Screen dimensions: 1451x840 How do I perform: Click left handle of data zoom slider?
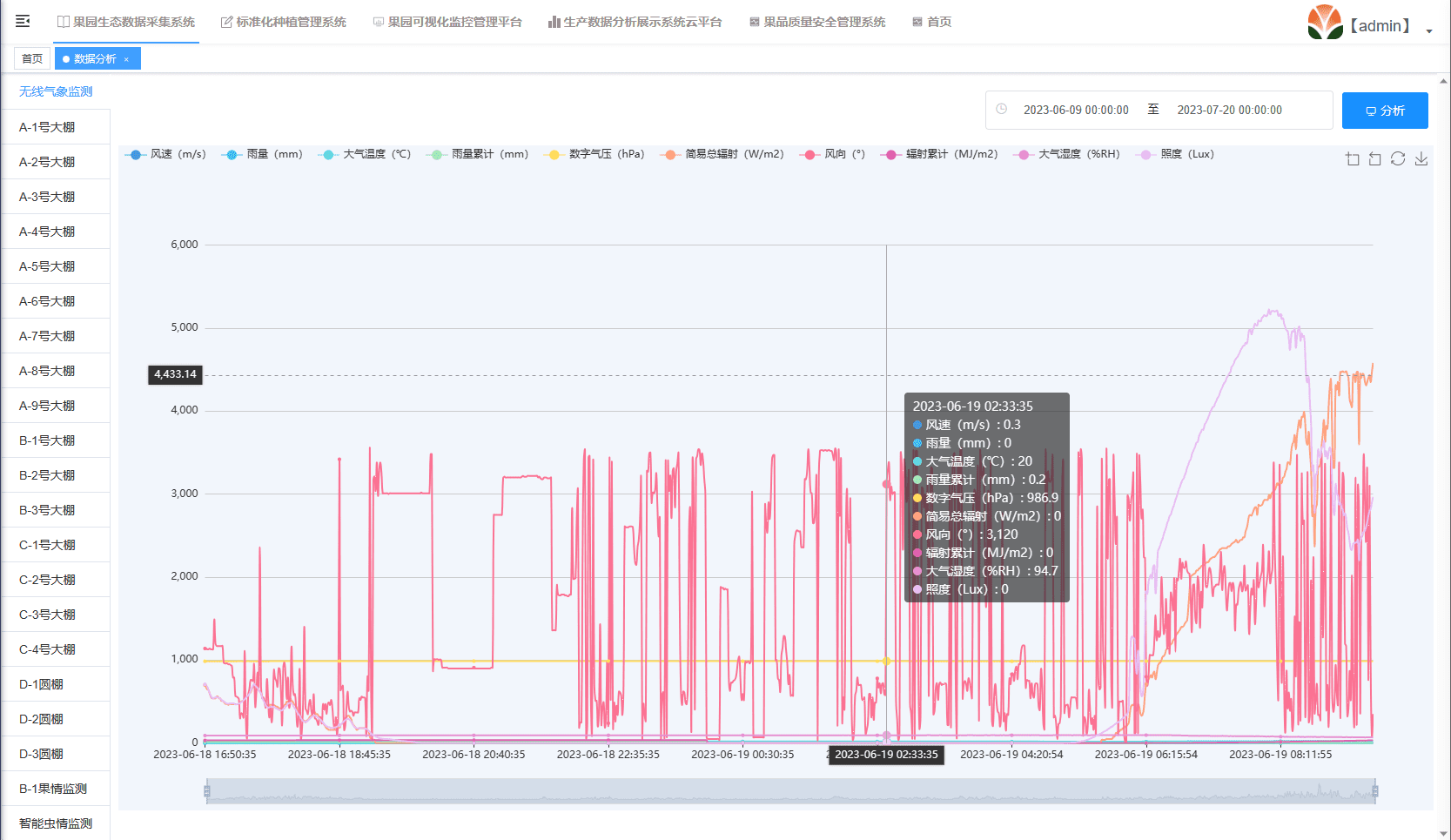(x=207, y=791)
